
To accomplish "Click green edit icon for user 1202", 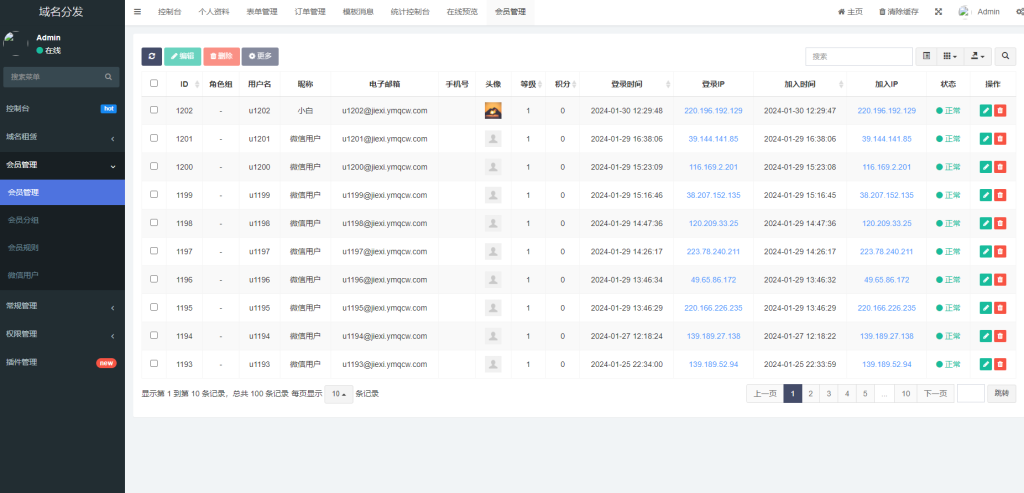I will [985, 111].
